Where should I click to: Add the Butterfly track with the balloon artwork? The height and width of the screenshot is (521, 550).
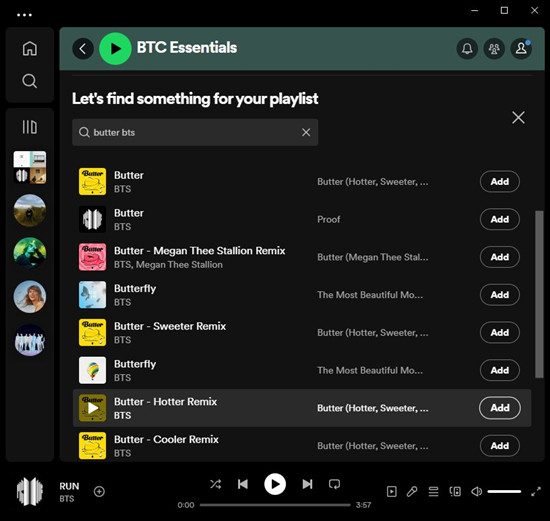tap(499, 370)
